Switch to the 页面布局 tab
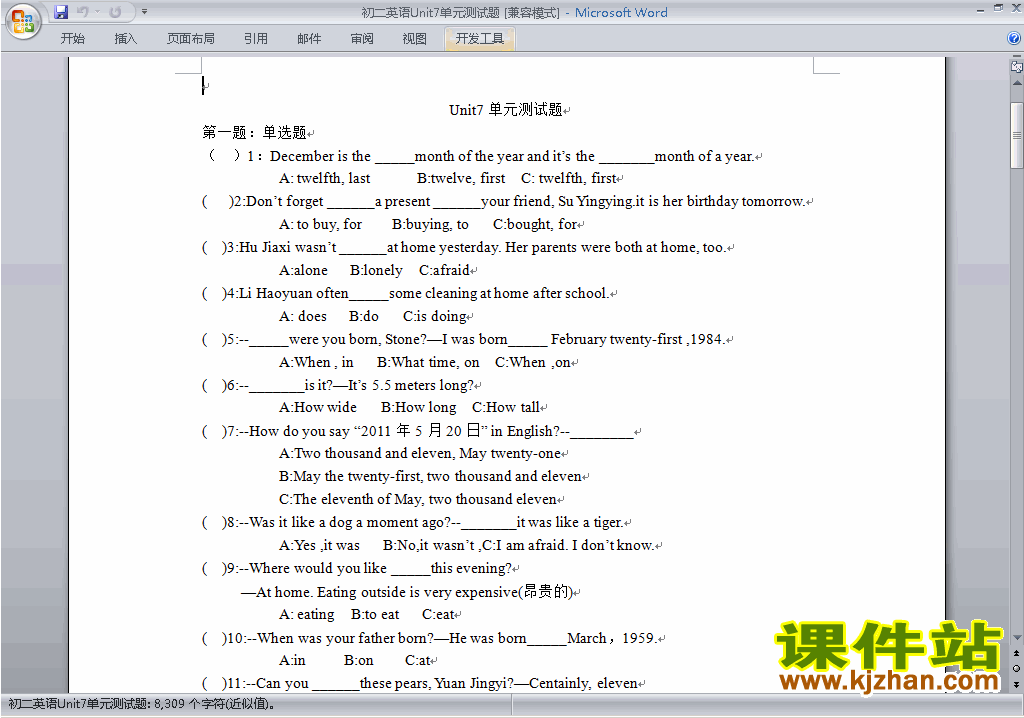The width and height of the screenshot is (1024, 718). coord(190,39)
